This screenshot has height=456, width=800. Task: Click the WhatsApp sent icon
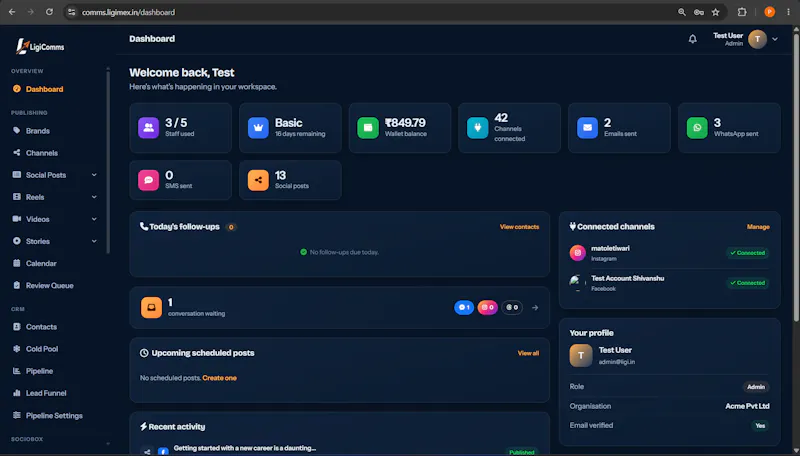697,128
